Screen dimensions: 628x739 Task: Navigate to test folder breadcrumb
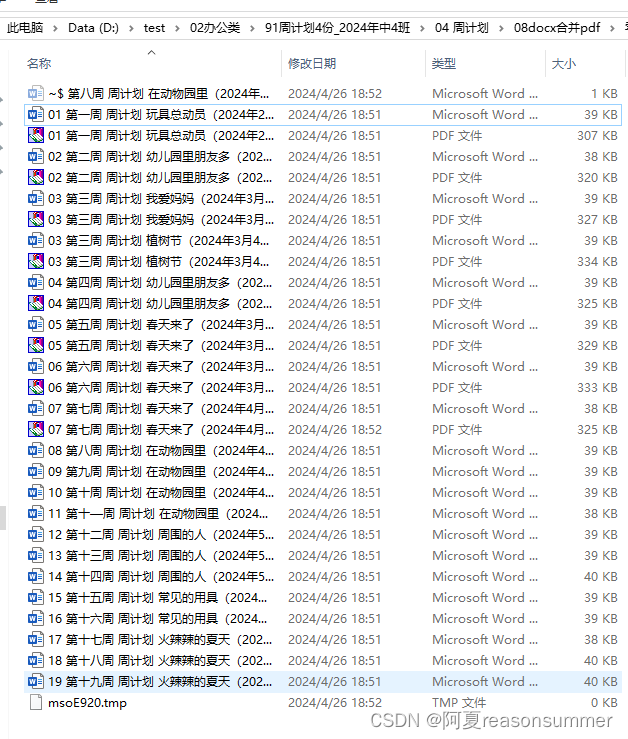[154, 28]
